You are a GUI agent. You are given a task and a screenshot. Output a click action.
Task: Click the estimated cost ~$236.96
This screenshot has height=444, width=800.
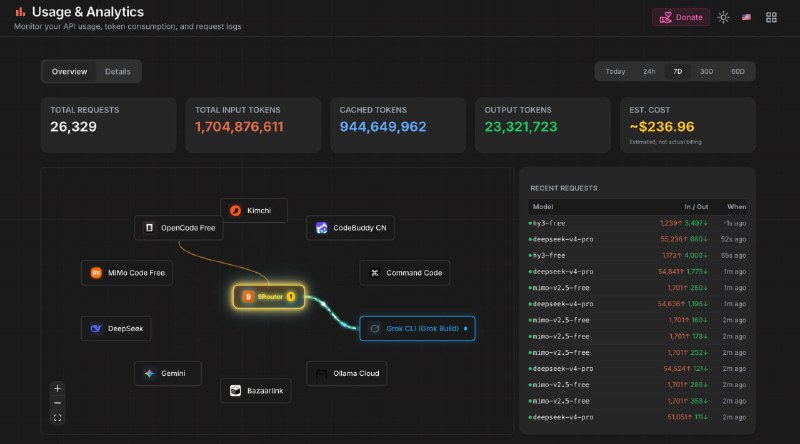662,127
